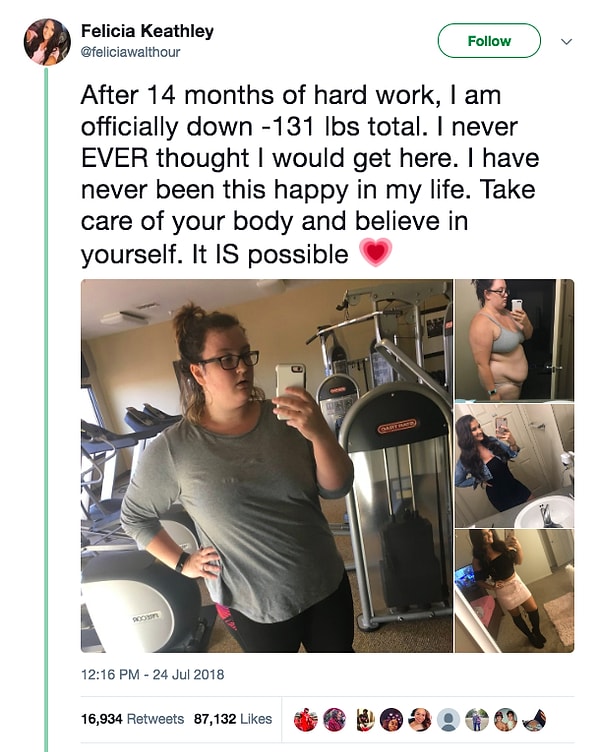Screen dimensions: 600x752
Task: Follow Felicia Keathley
Action: coord(489,41)
